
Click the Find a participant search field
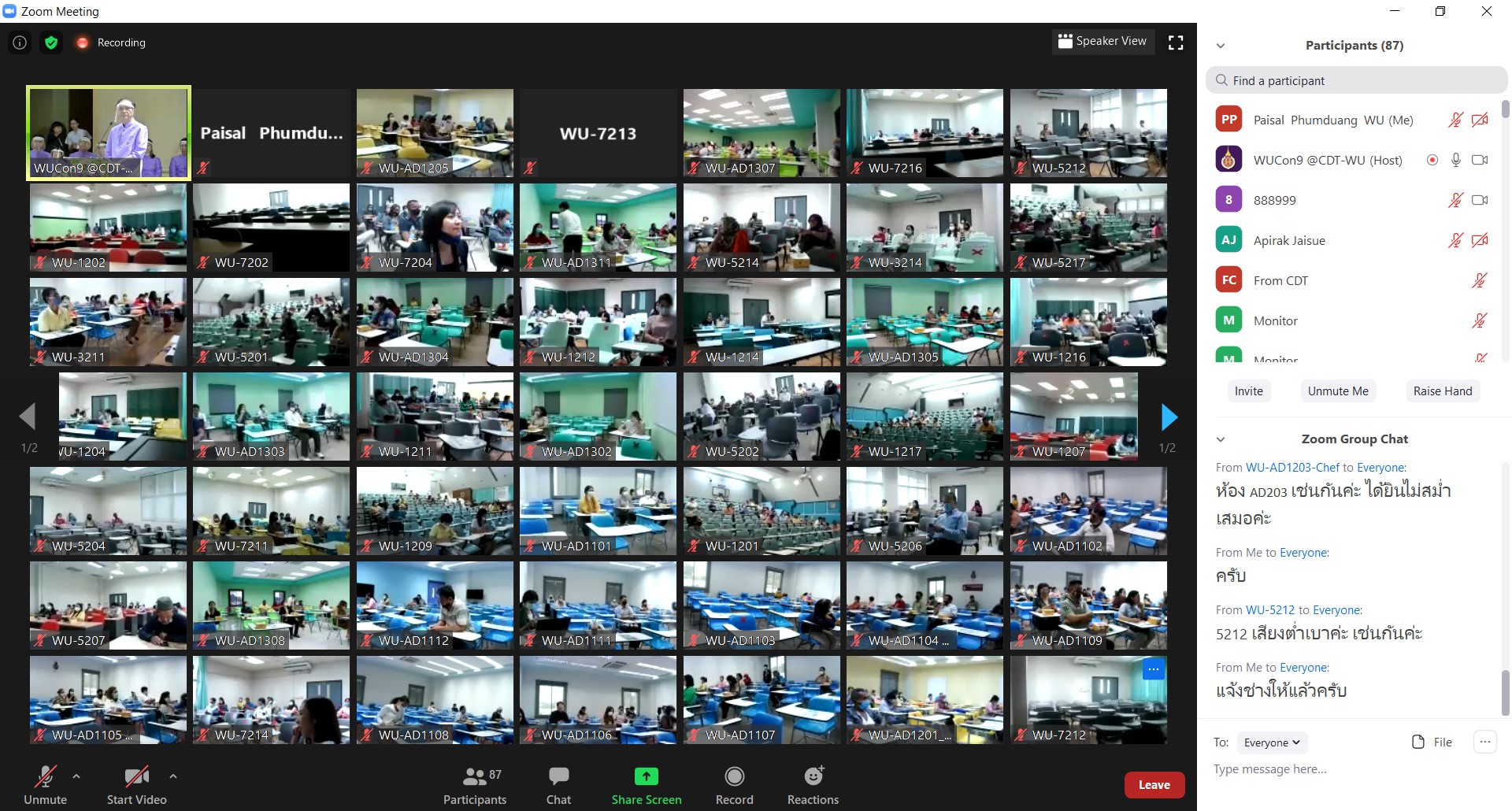click(1356, 80)
